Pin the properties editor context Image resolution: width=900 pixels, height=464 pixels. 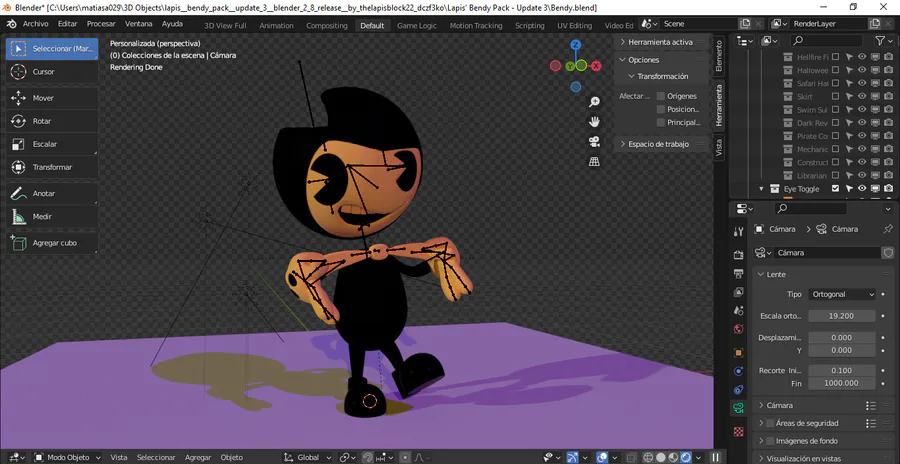(x=888, y=229)
